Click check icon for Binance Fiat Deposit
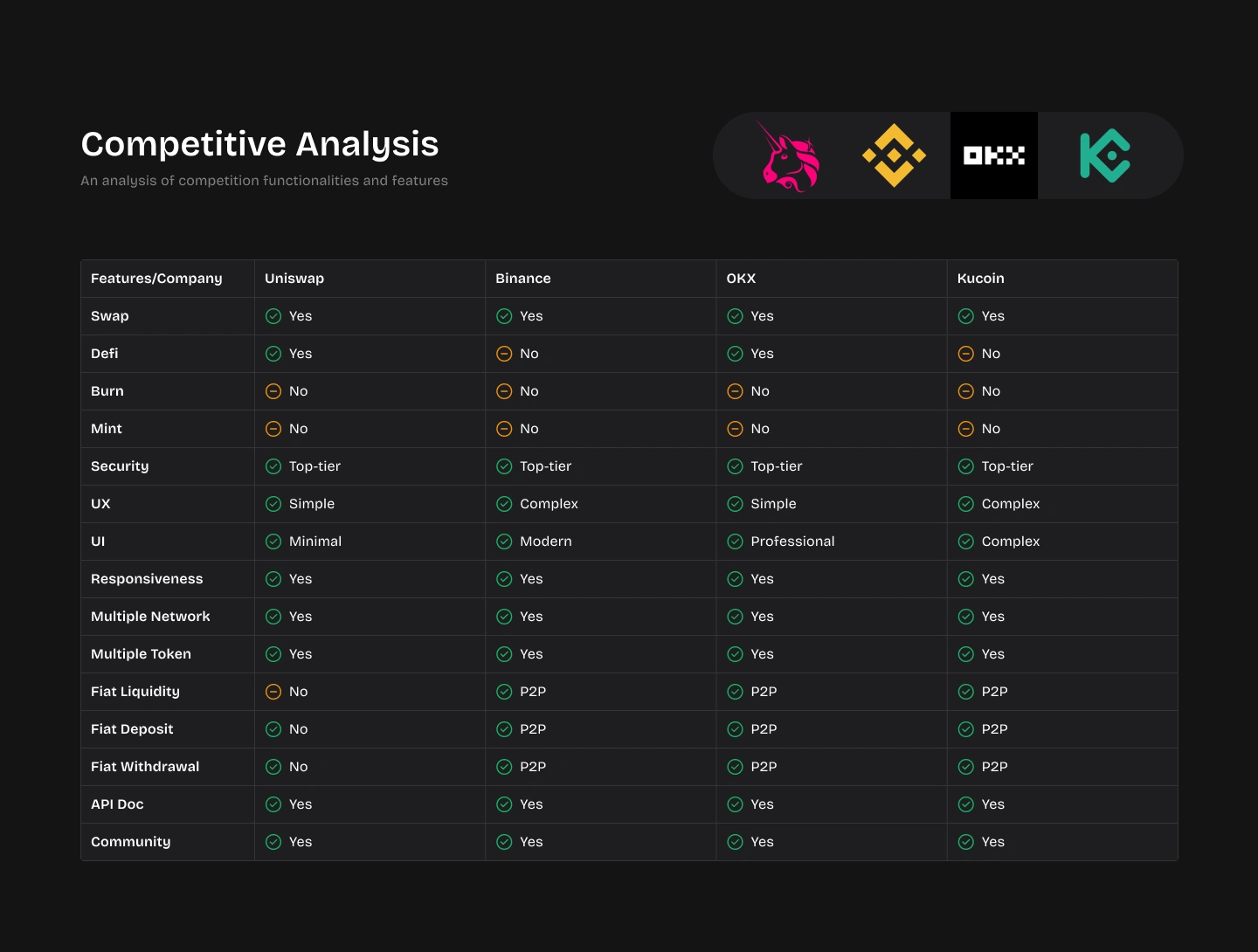 pos(504,729)
